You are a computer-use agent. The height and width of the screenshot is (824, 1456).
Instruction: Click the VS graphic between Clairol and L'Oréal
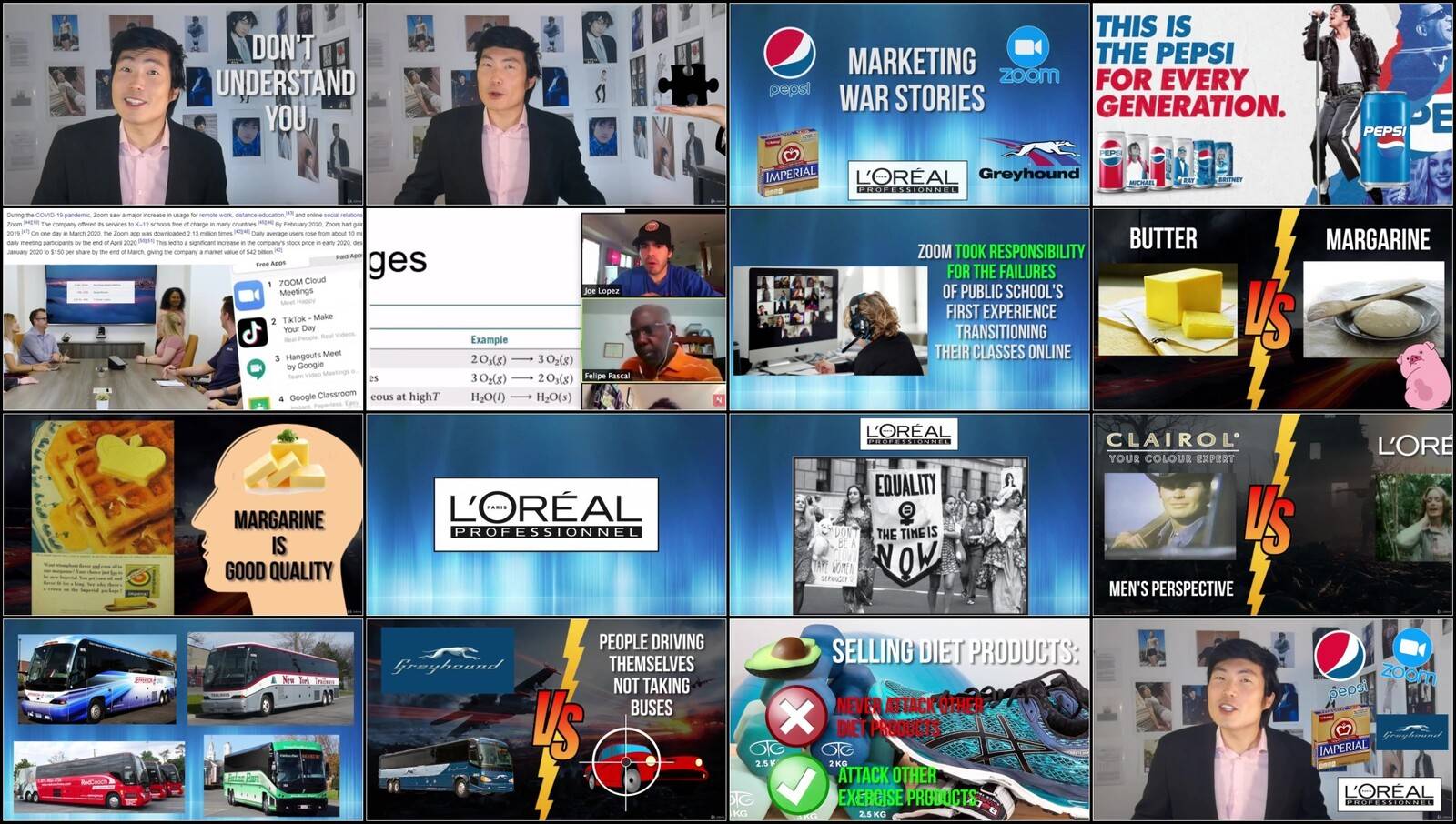point(1269,519)
